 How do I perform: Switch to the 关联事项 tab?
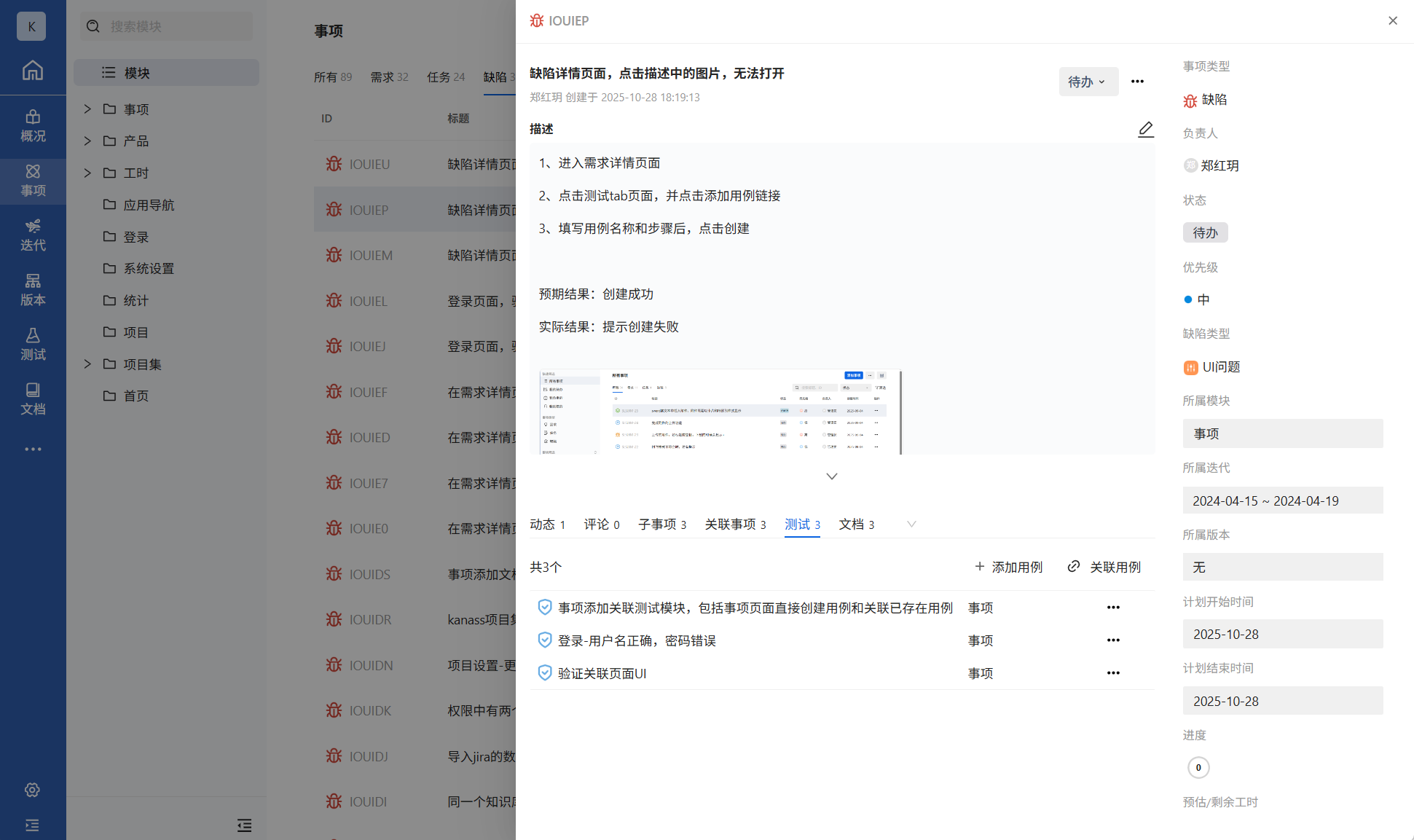coord(734,525)
